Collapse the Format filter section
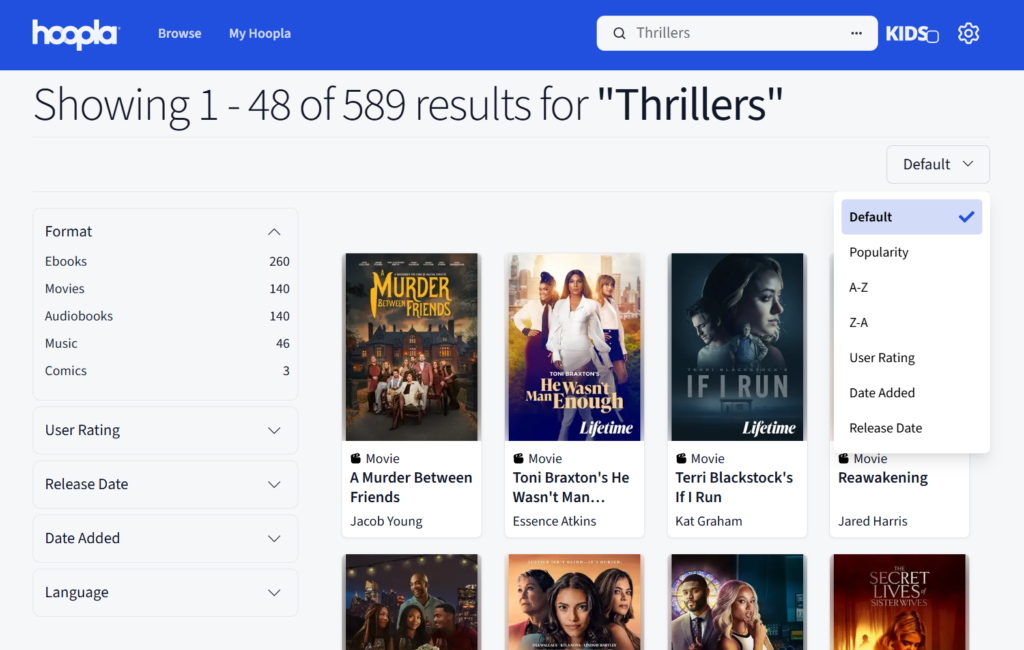This screenshot has height=650, width=1024. (x=274, y=231)
